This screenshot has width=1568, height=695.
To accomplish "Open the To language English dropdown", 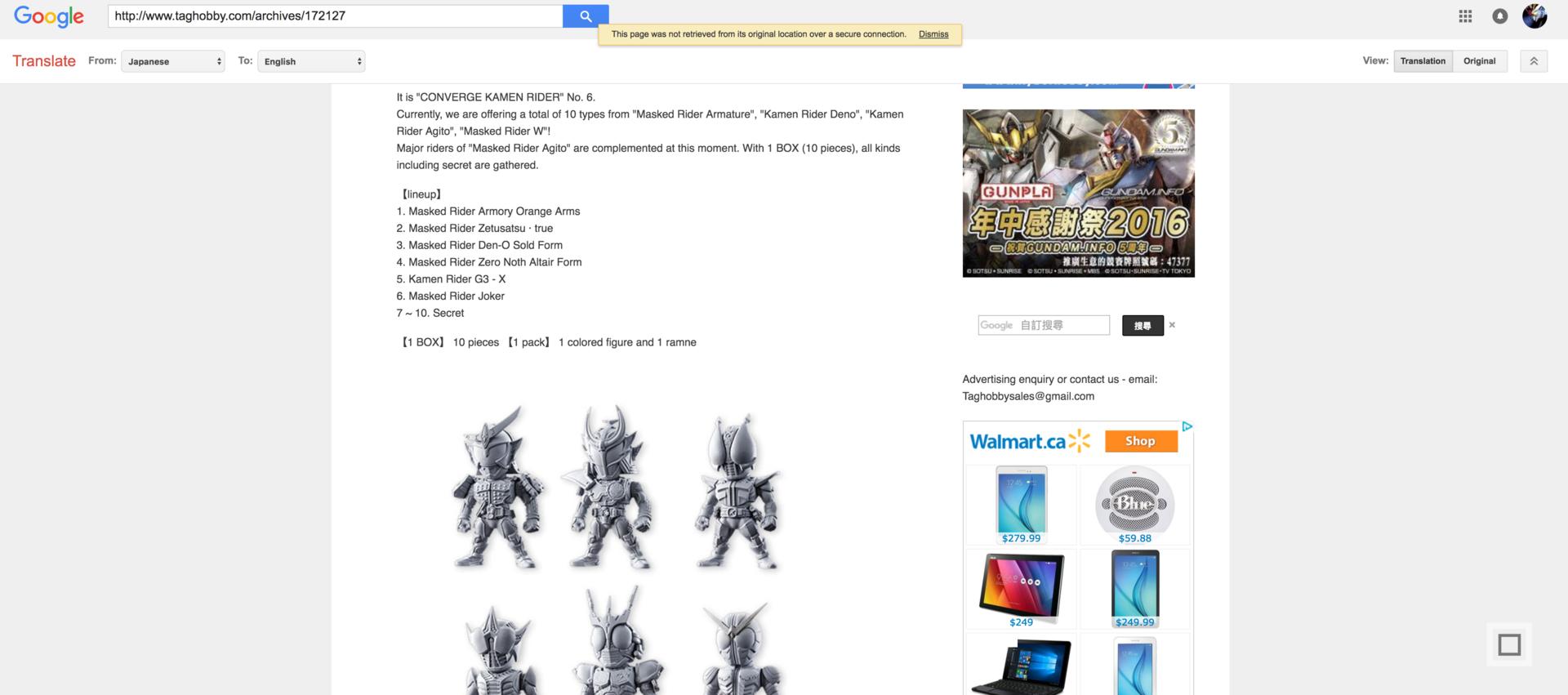I will pyautogui.click(x=311, y=61).
